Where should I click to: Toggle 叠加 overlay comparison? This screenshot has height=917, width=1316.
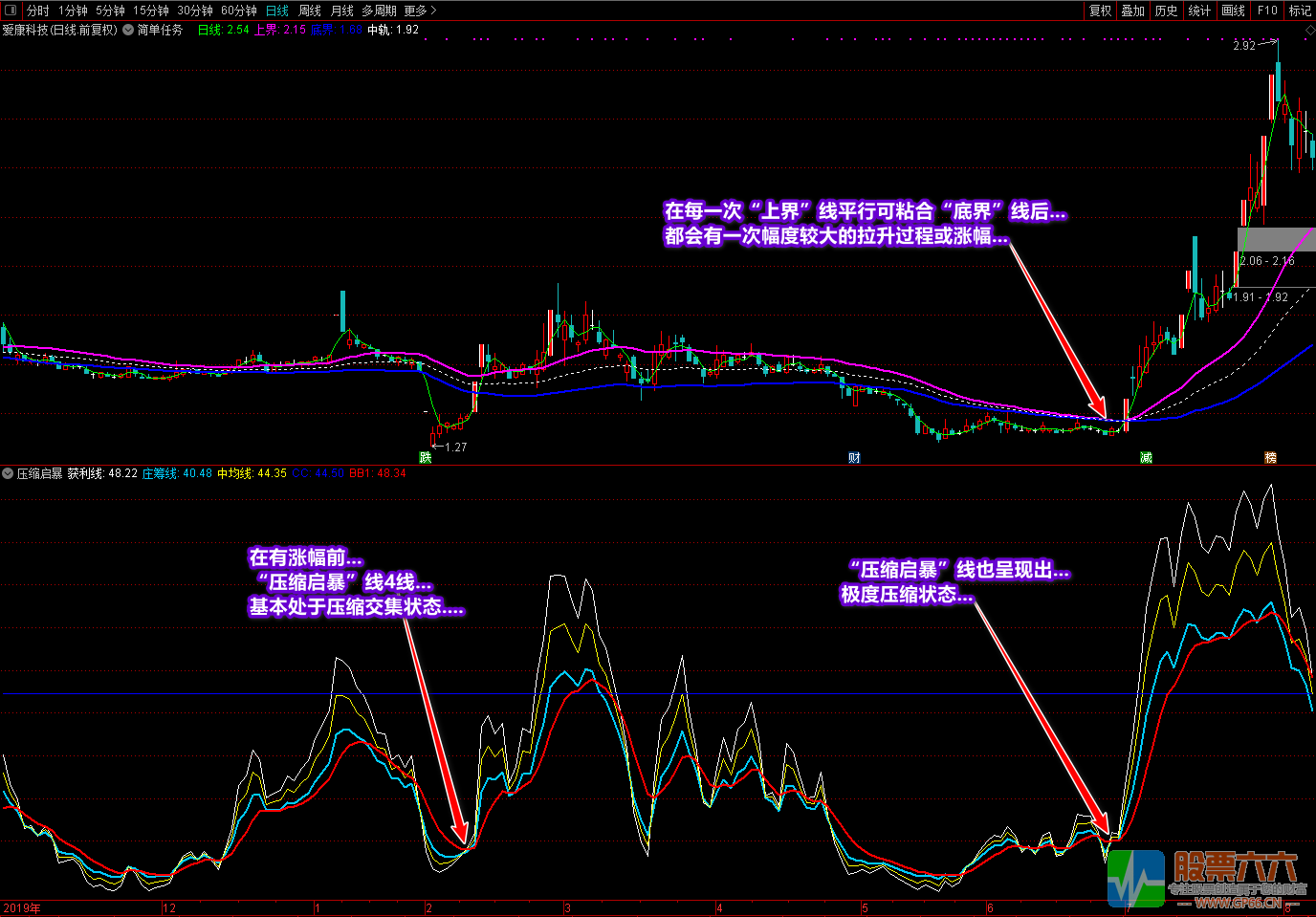point(1133,11)
